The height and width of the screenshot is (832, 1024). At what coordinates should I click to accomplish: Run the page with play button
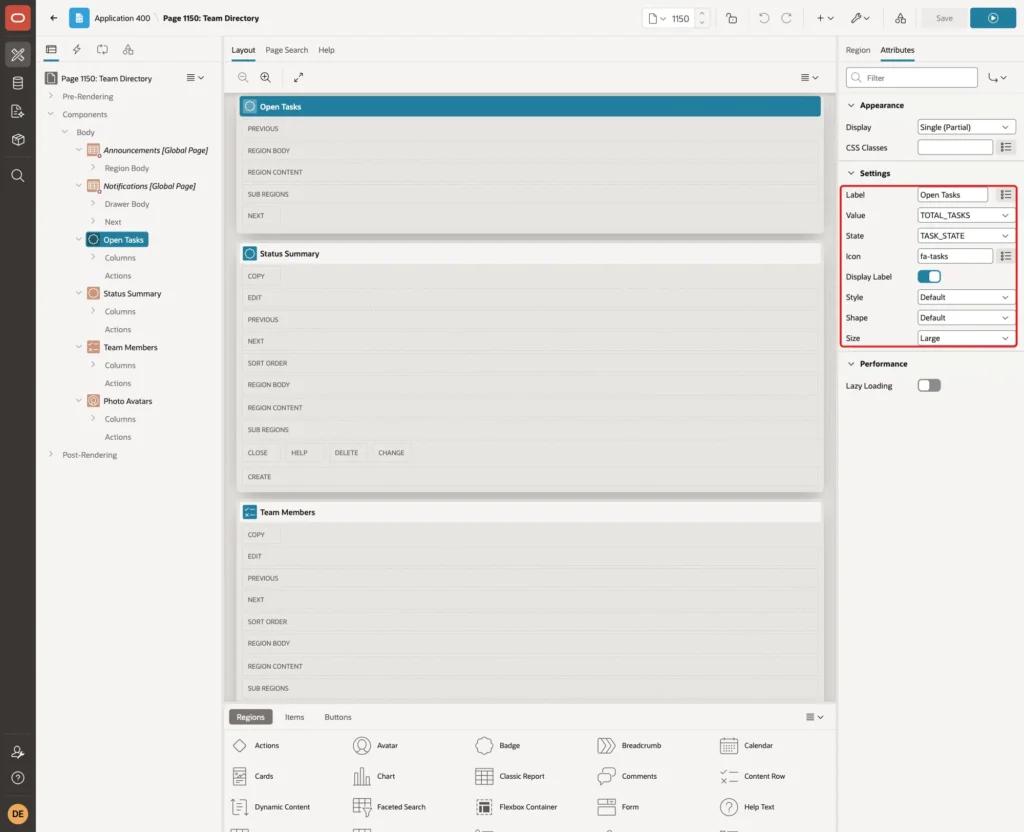(x=993, y=18)
